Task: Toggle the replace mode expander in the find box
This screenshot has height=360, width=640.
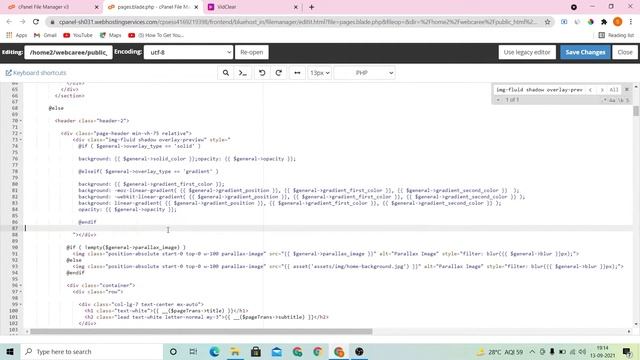Action: point(498,100)
